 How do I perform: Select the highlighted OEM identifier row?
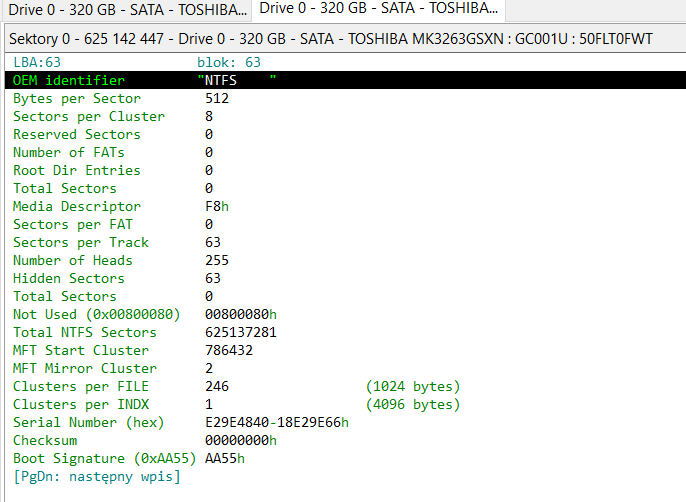click(x=345, y=80)
